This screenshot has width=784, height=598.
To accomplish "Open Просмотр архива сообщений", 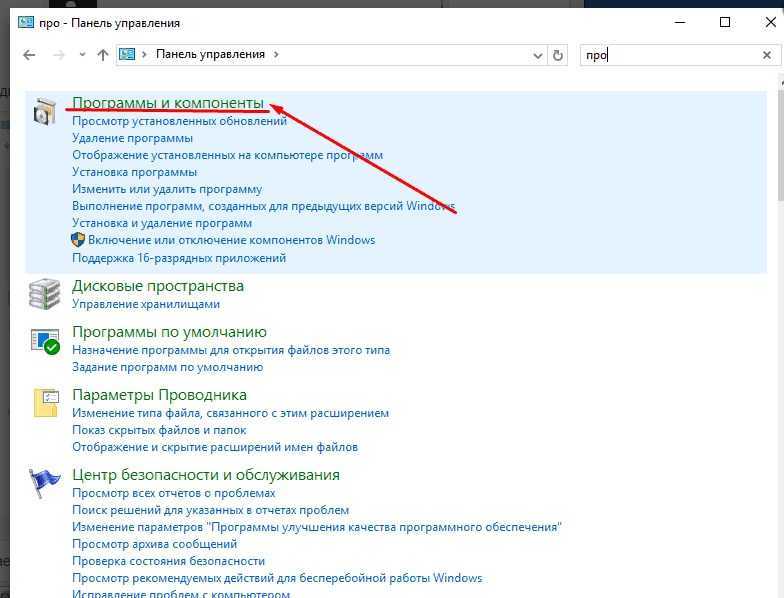I will click(x=154, y=544).
